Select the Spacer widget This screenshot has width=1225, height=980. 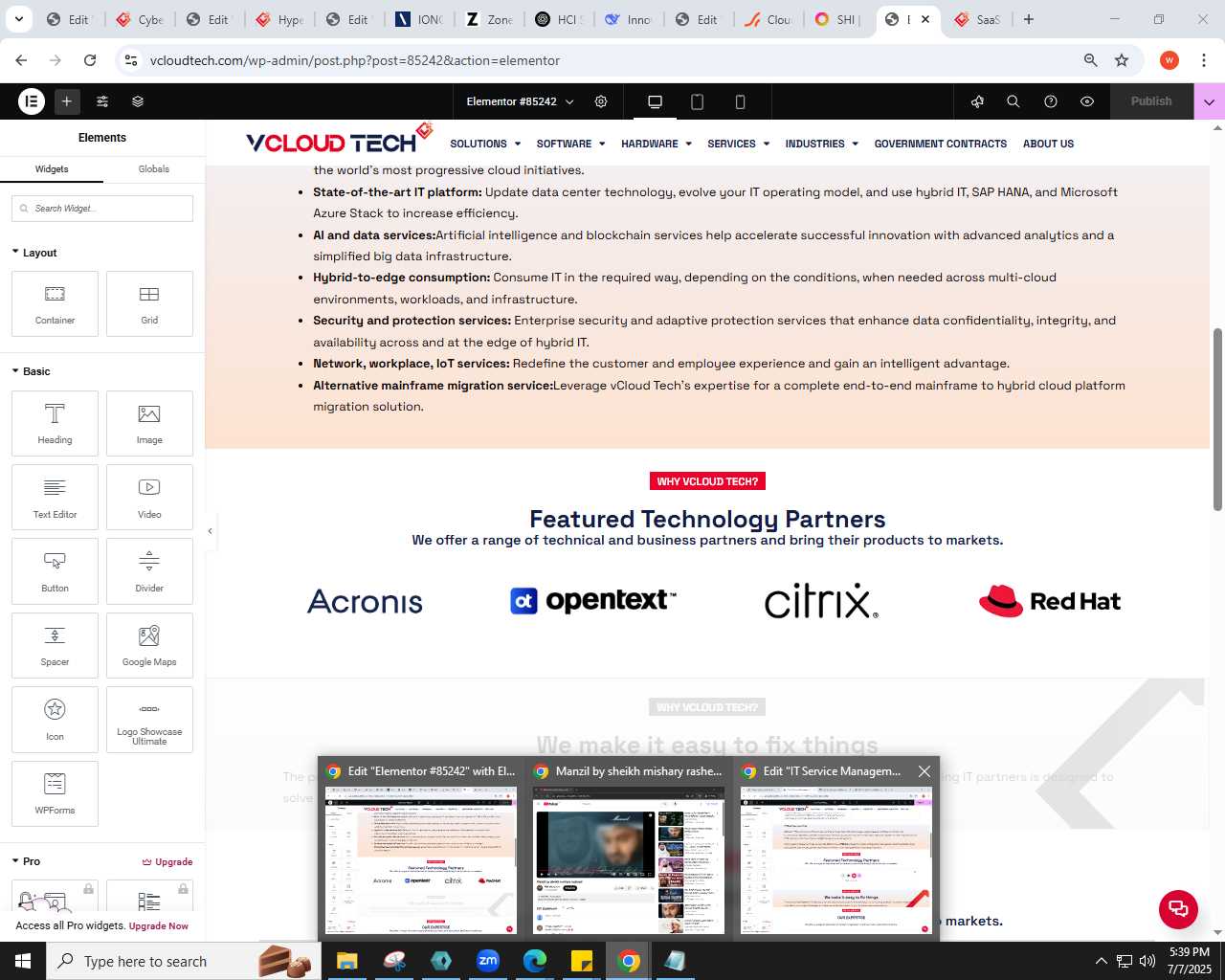coord(55,645)
